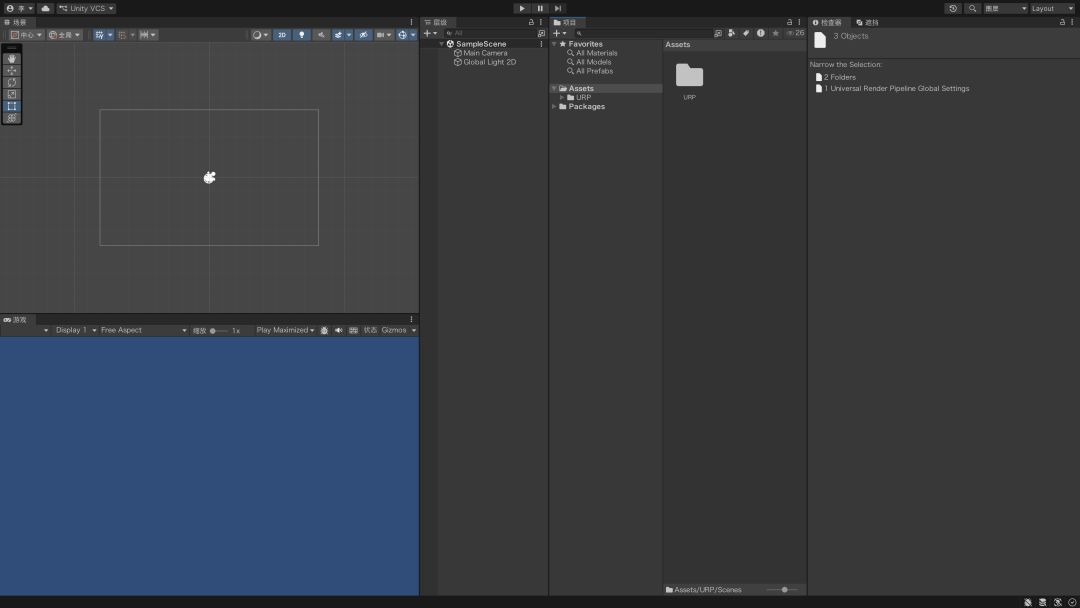Open Free Aspect dropdown in Game view
Screen dimensions: 1080x608
(x=143, y=331)
